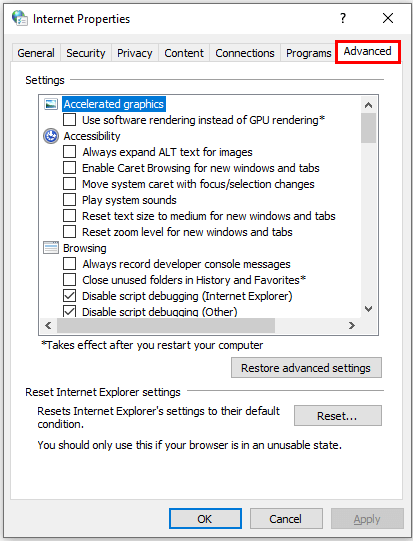Click the settings list scroll up arrow

click(368, 105)
